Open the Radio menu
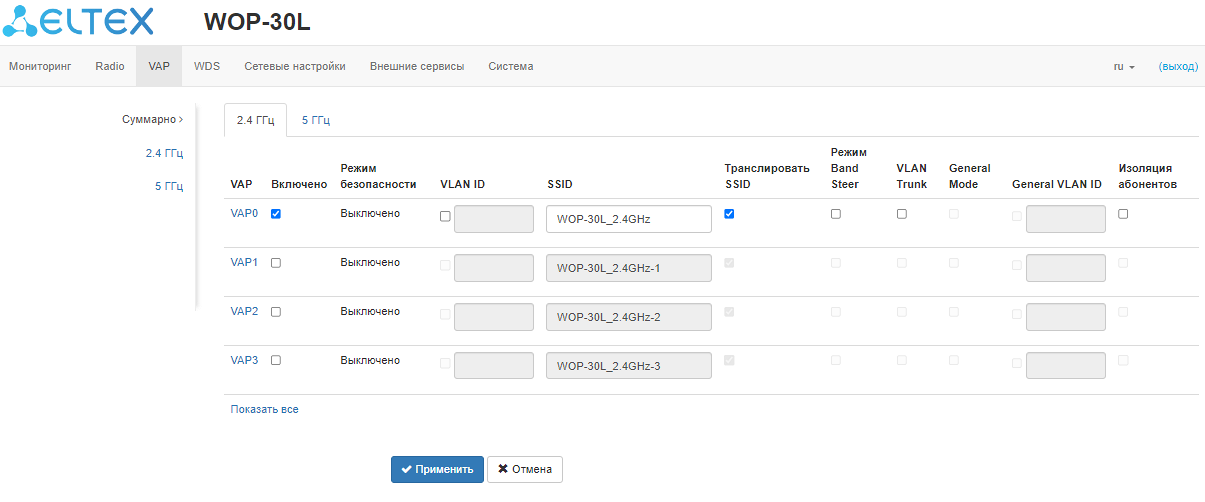 pyautogui.click(x=110, y=67)
